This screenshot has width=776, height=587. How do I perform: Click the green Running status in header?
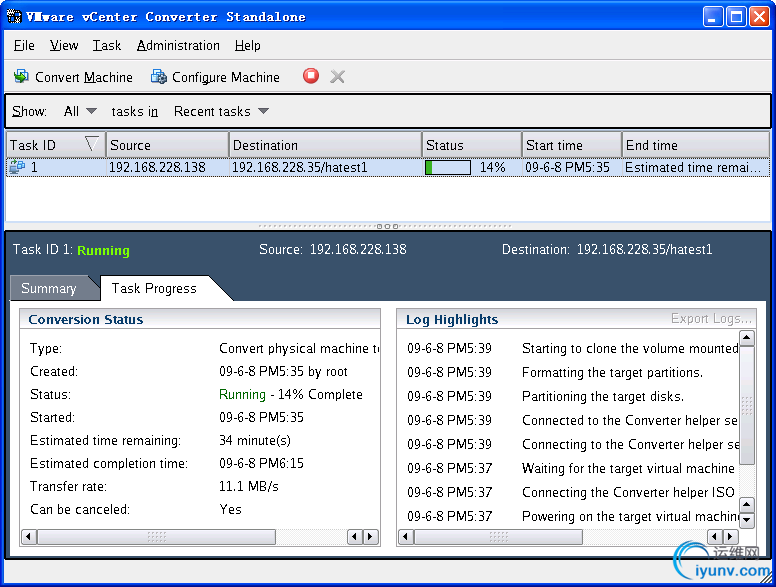point(103,250)
